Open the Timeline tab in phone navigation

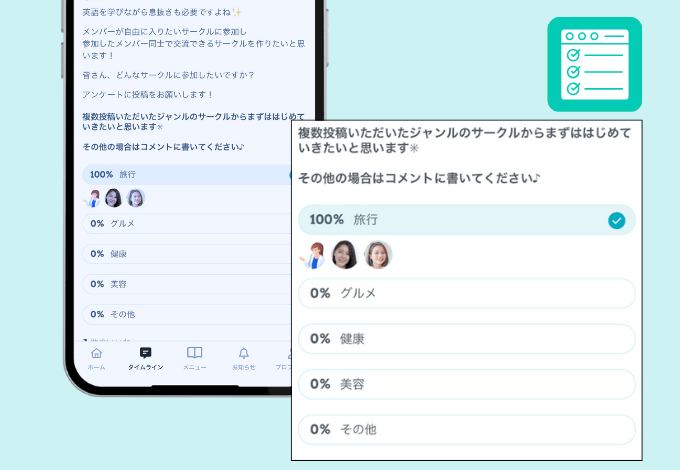coord(145,359)
